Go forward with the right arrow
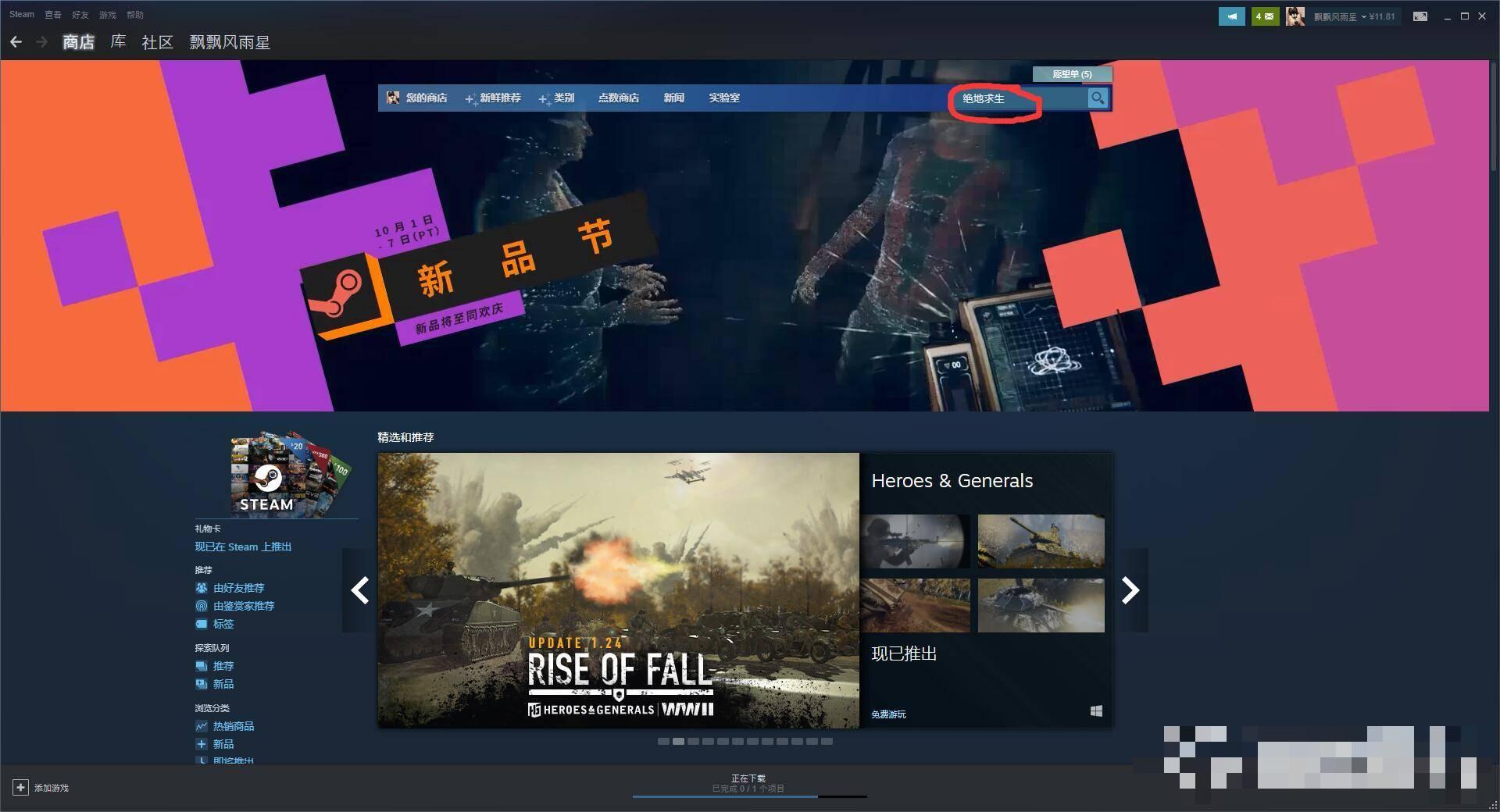 click(41, 42)
